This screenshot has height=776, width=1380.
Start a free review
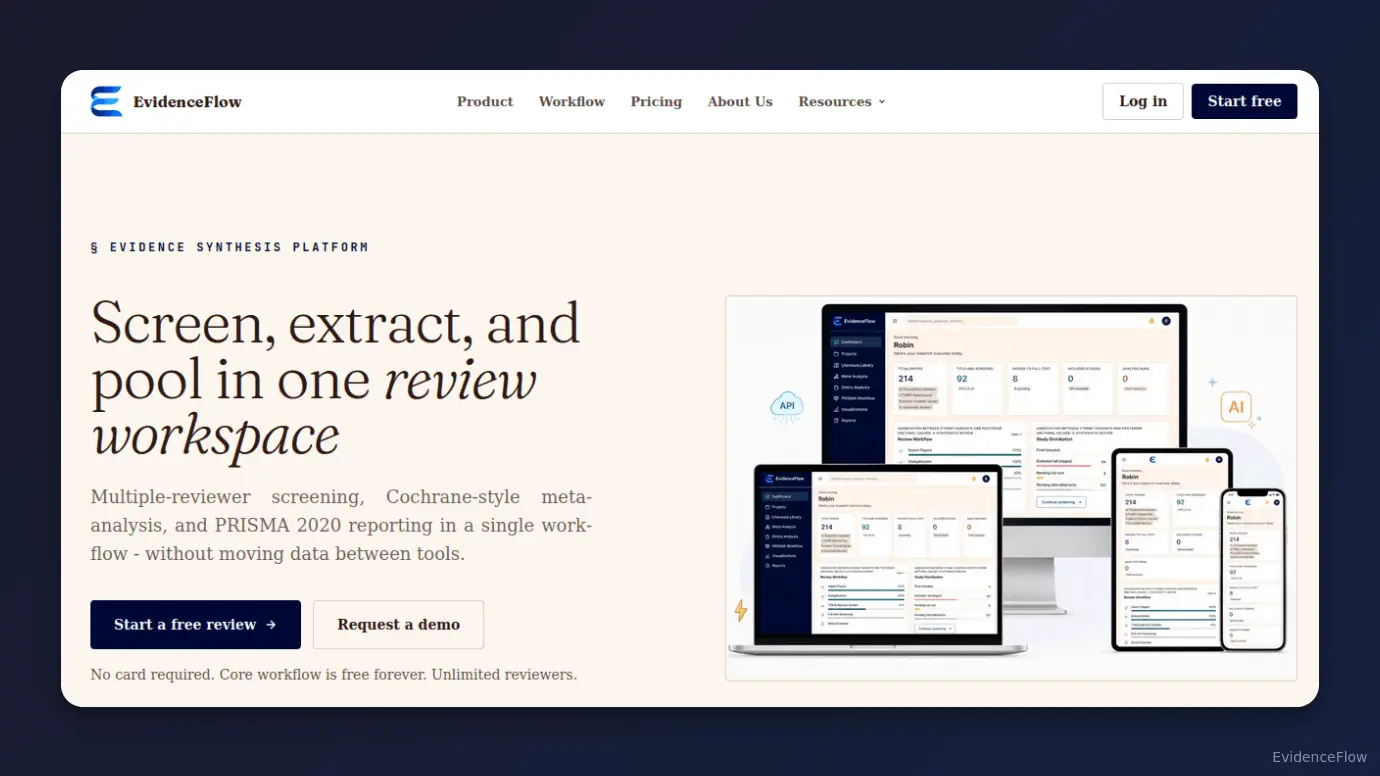click(196, 625)
